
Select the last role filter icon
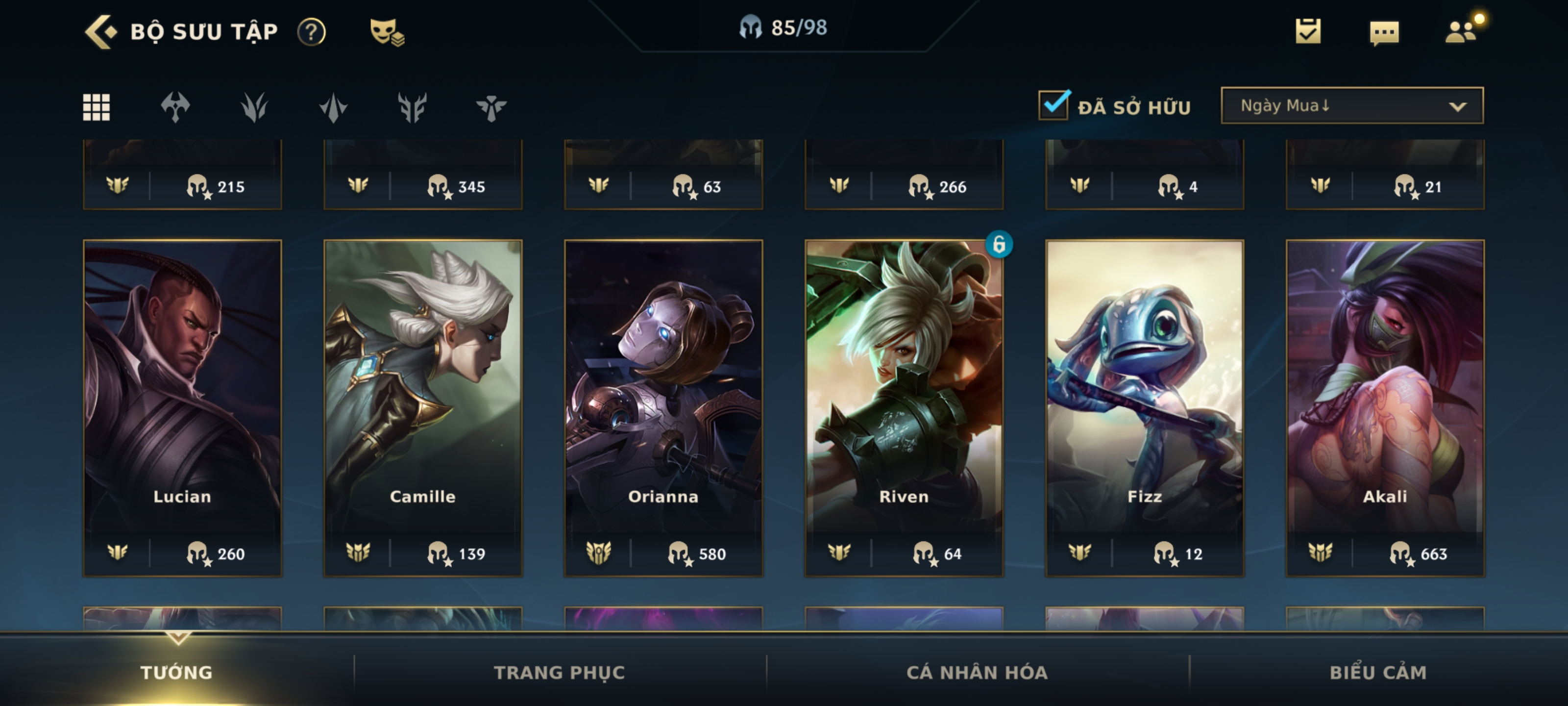[x=490, y=107]
